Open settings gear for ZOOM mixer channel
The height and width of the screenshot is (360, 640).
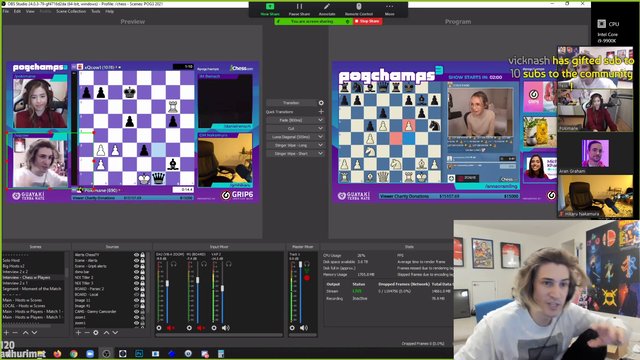click(159, 328)
